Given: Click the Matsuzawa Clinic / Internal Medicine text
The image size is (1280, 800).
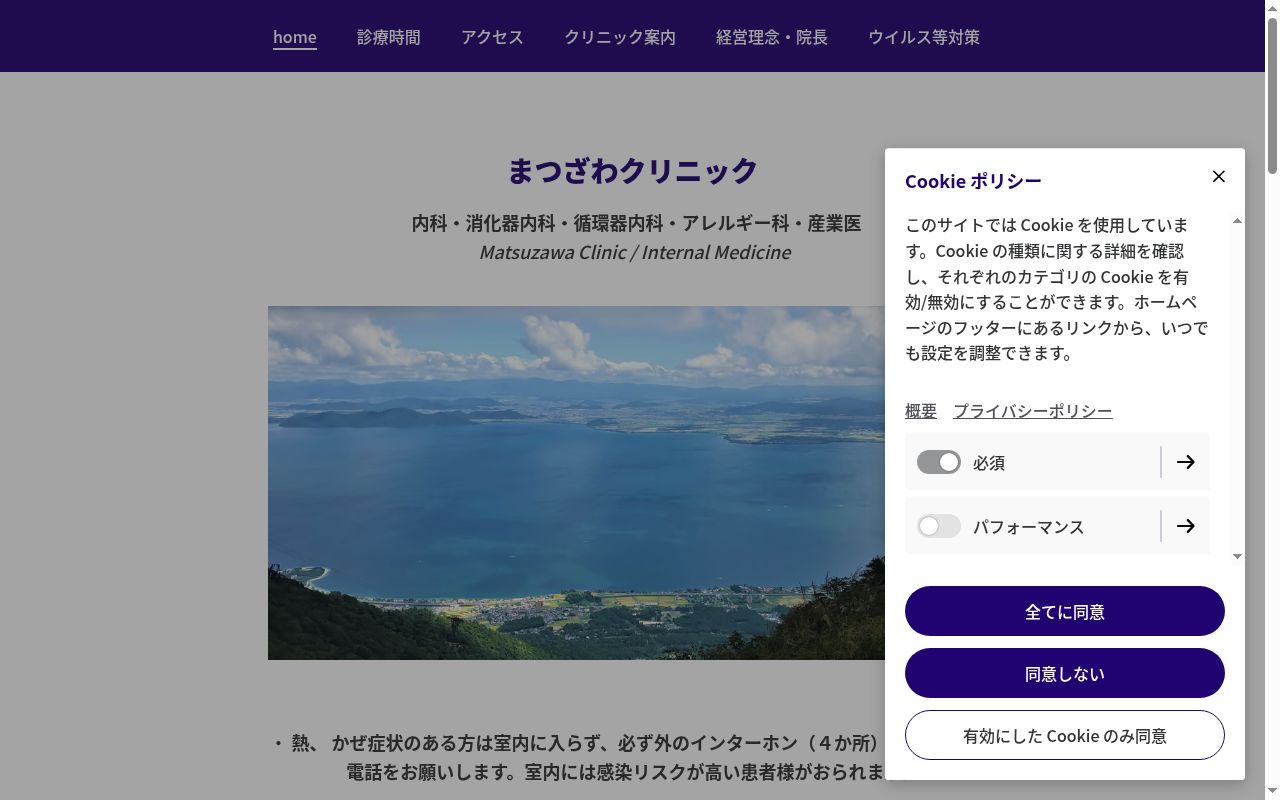Looking at the screenshot, I should (635, 252).
